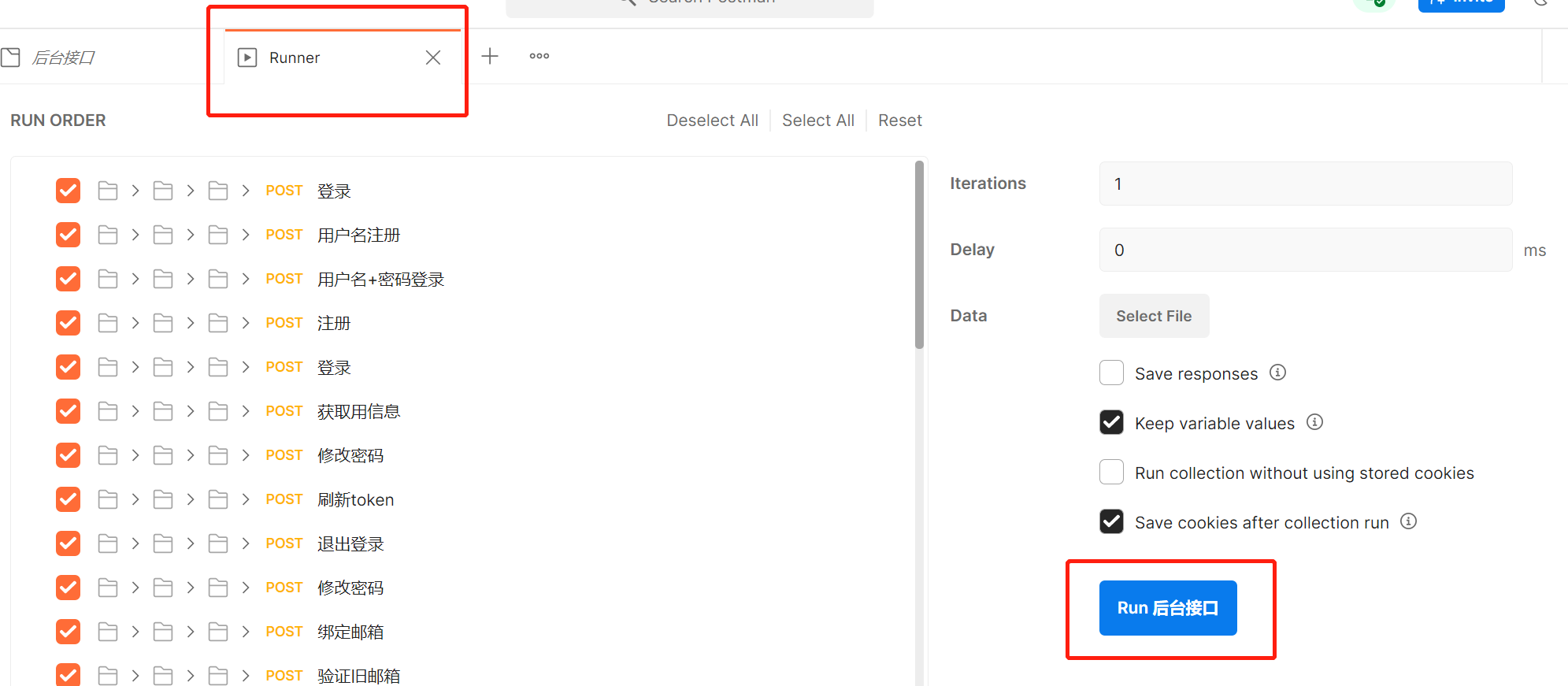Click the Run 后台接口 button

coord(1168,608)
